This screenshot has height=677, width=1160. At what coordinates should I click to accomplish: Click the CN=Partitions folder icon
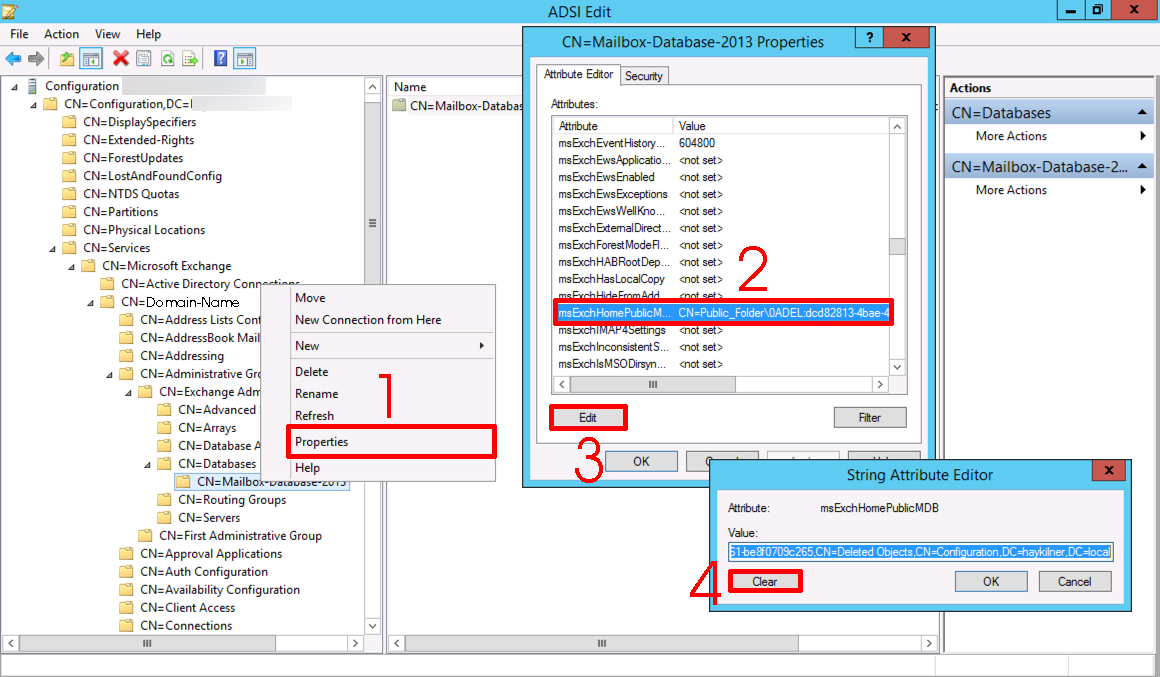coord(70,212)
